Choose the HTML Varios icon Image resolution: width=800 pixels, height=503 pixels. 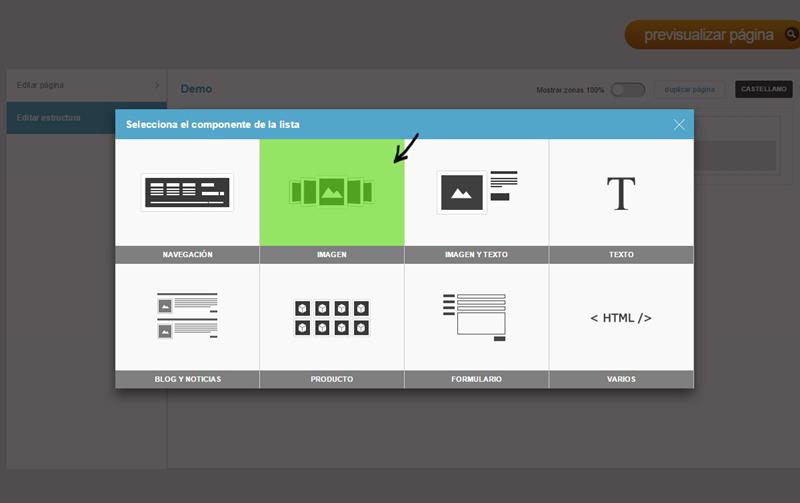[621, 318]
